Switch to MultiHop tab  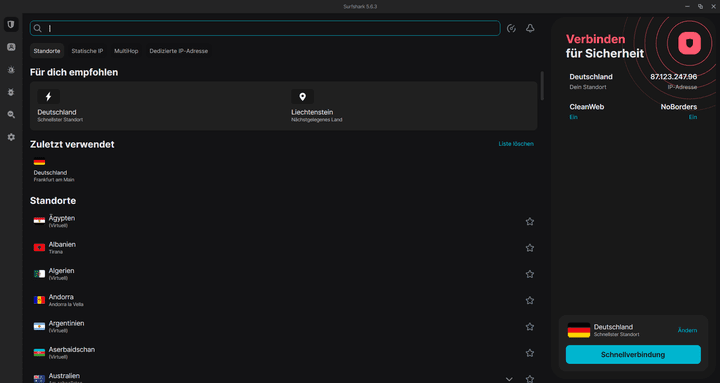click(126, 51)
